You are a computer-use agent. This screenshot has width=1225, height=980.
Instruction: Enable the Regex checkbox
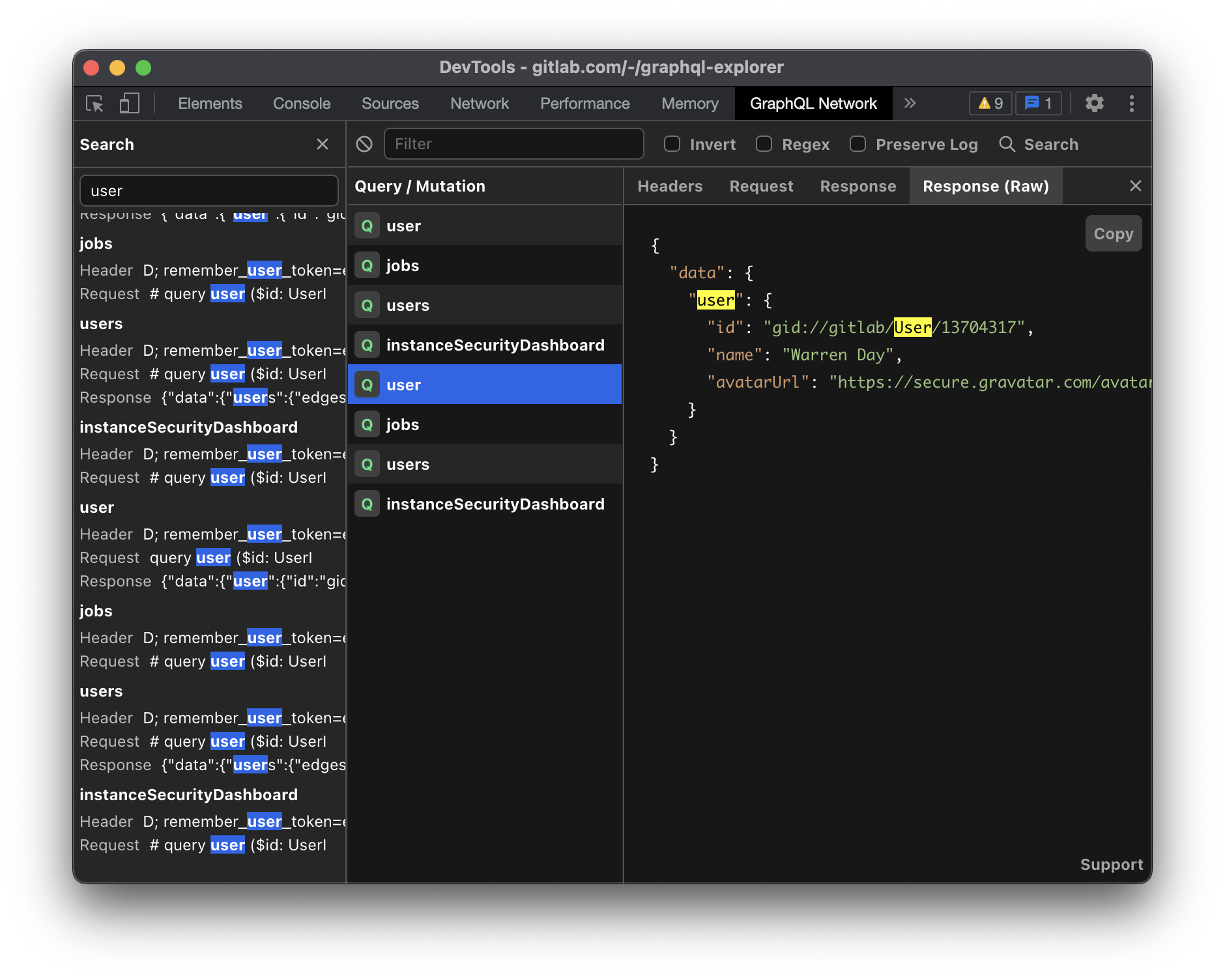click(764, 144)
